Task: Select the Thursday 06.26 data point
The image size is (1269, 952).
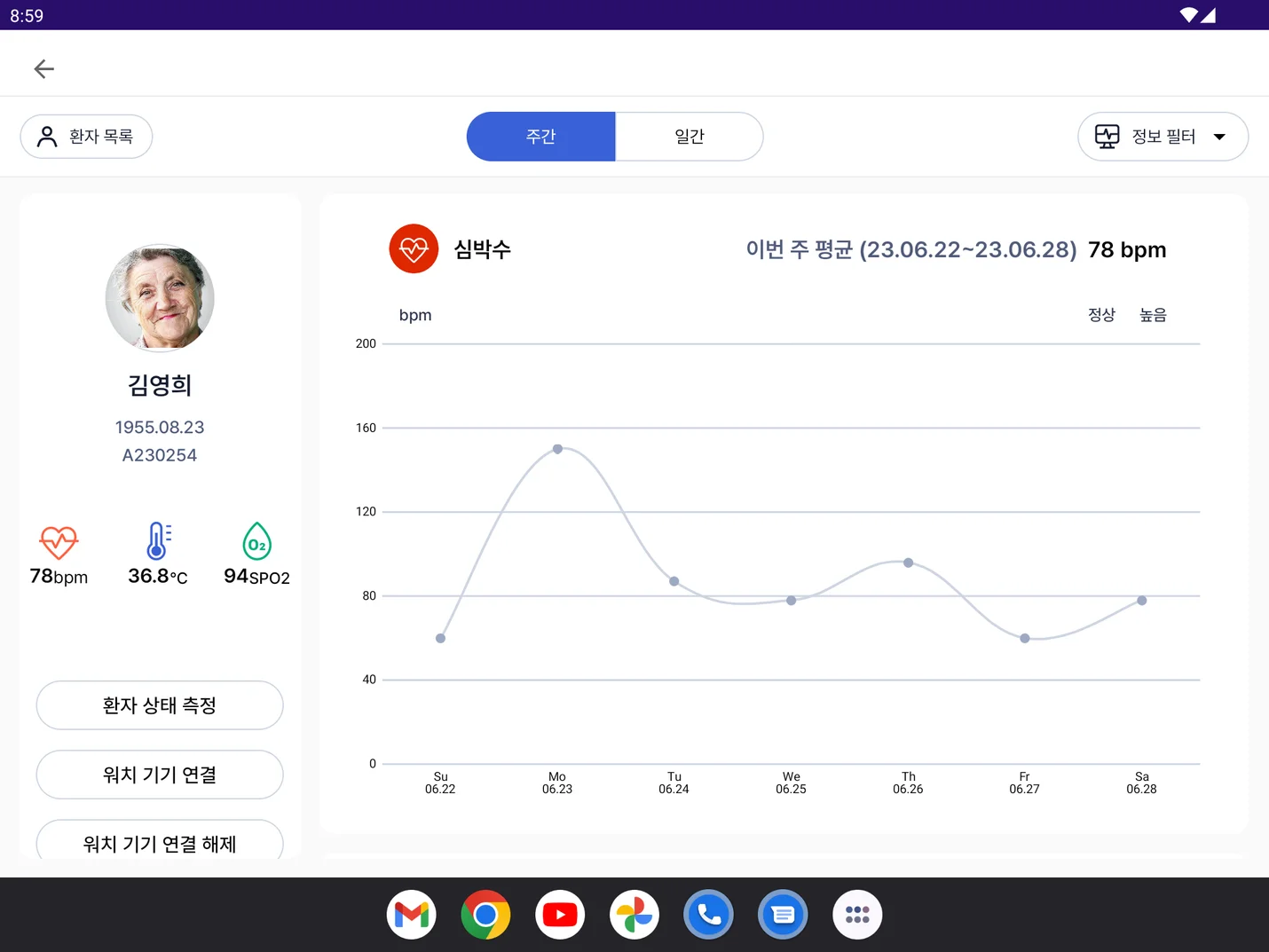Action: 908,563
